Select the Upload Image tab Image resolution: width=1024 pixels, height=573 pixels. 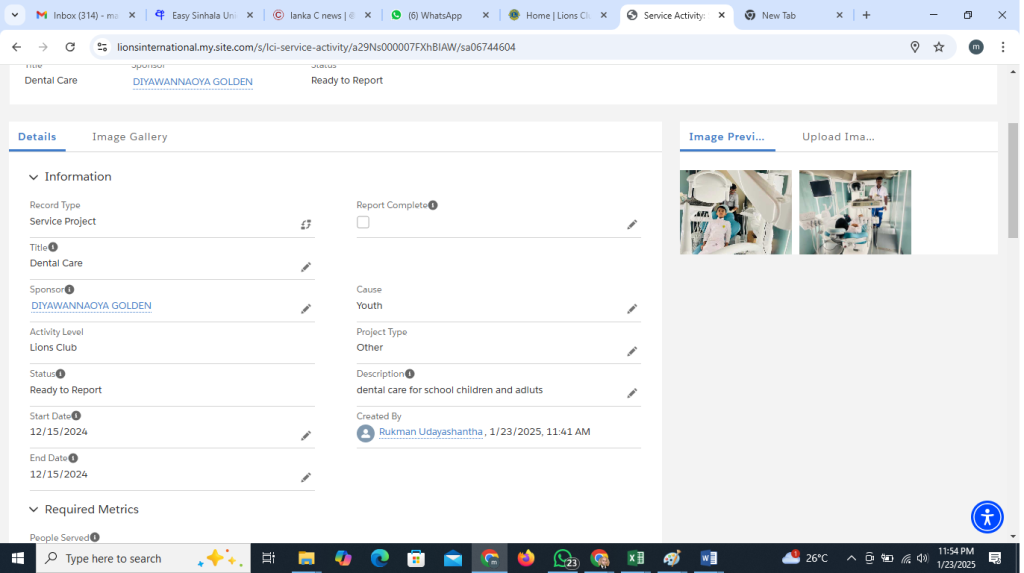838,137
